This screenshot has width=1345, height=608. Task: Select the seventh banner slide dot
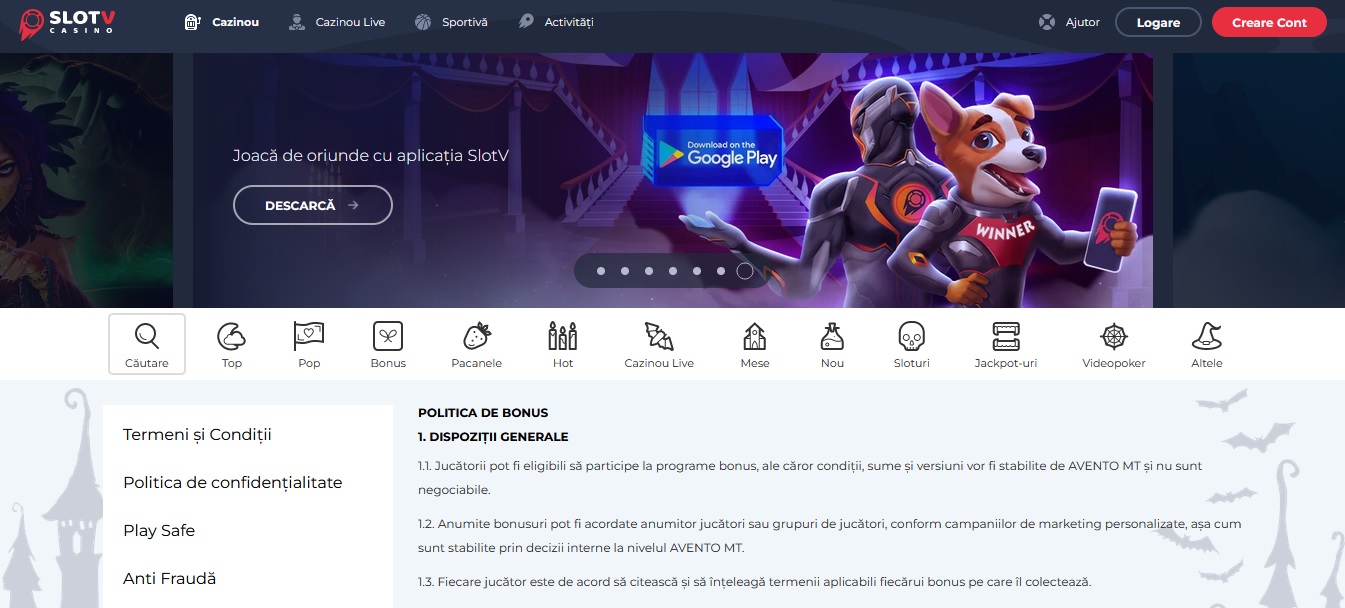[745, 271]
